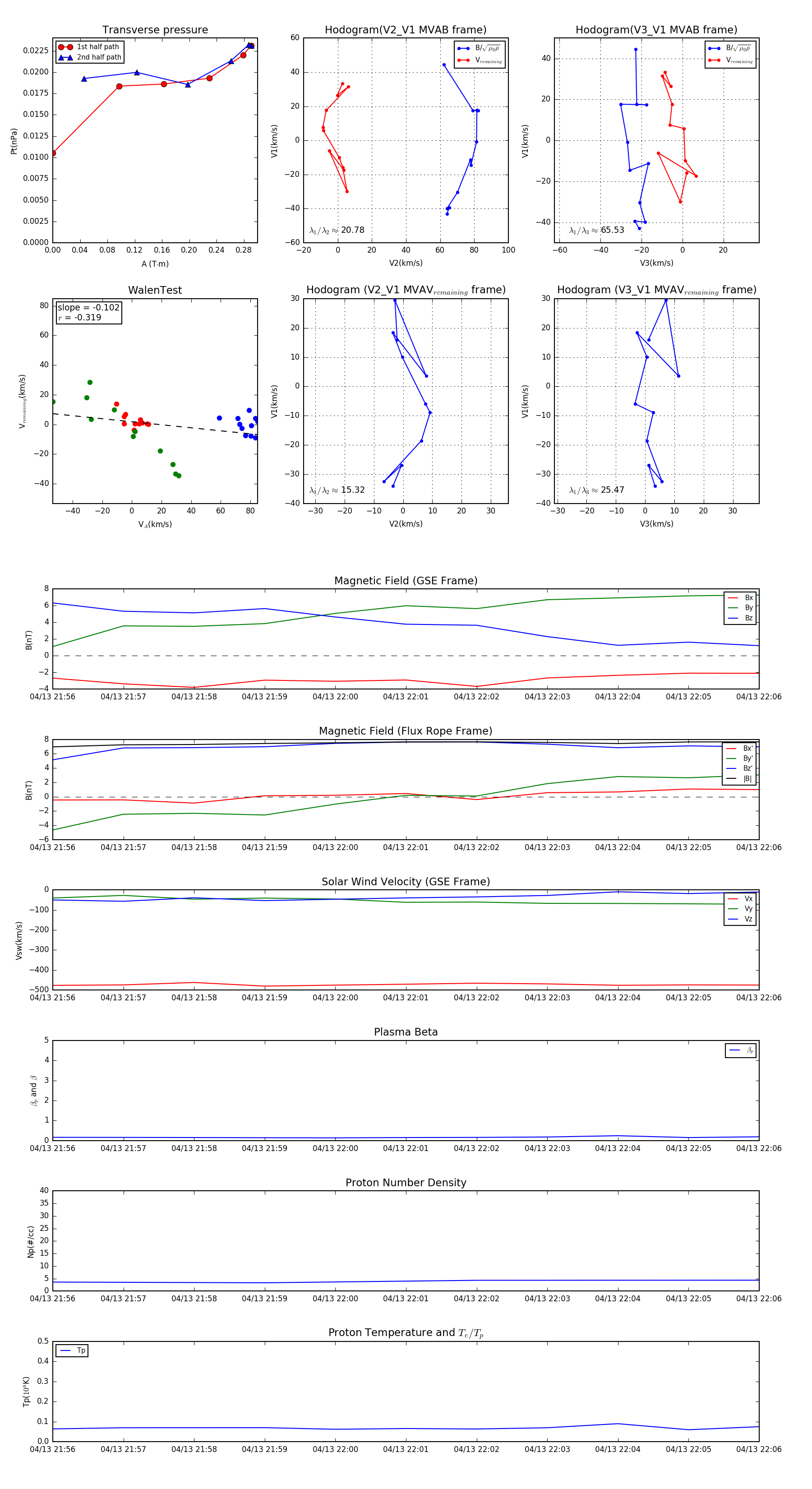Viewport: 812px width, 1489px height.
Task: Click the "slope = -0.102" text
Action: pyautogui.click(x=88, y=308)
